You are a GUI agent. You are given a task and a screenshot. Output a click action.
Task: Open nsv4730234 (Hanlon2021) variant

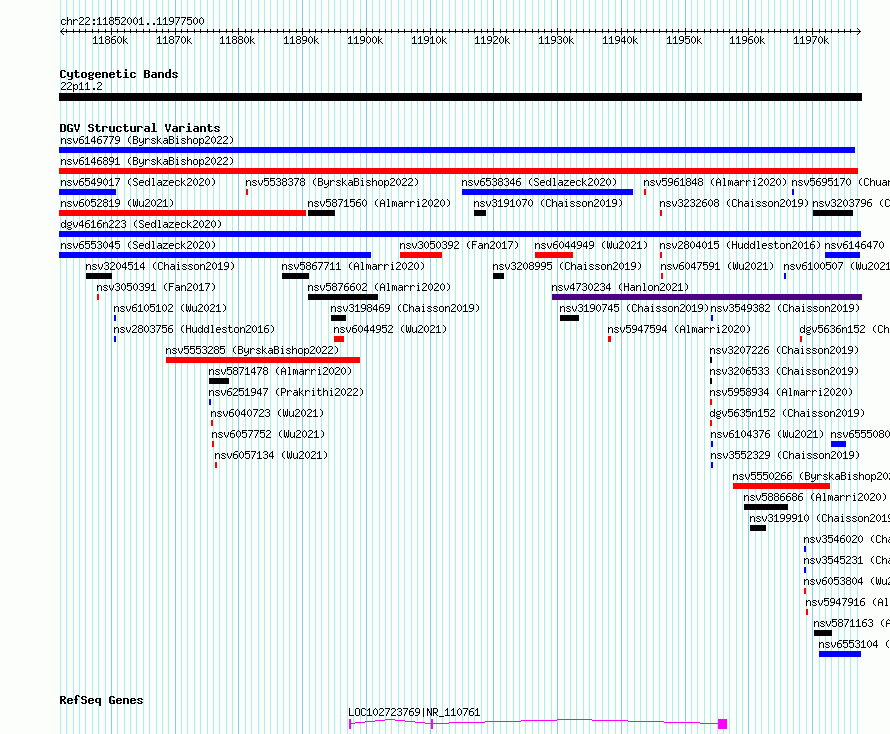coord(620,287)
